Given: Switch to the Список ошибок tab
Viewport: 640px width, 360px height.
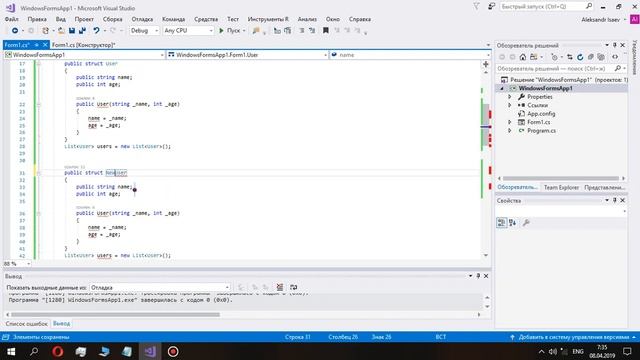Looking at the screenshot, I should [x=27, y=324].
